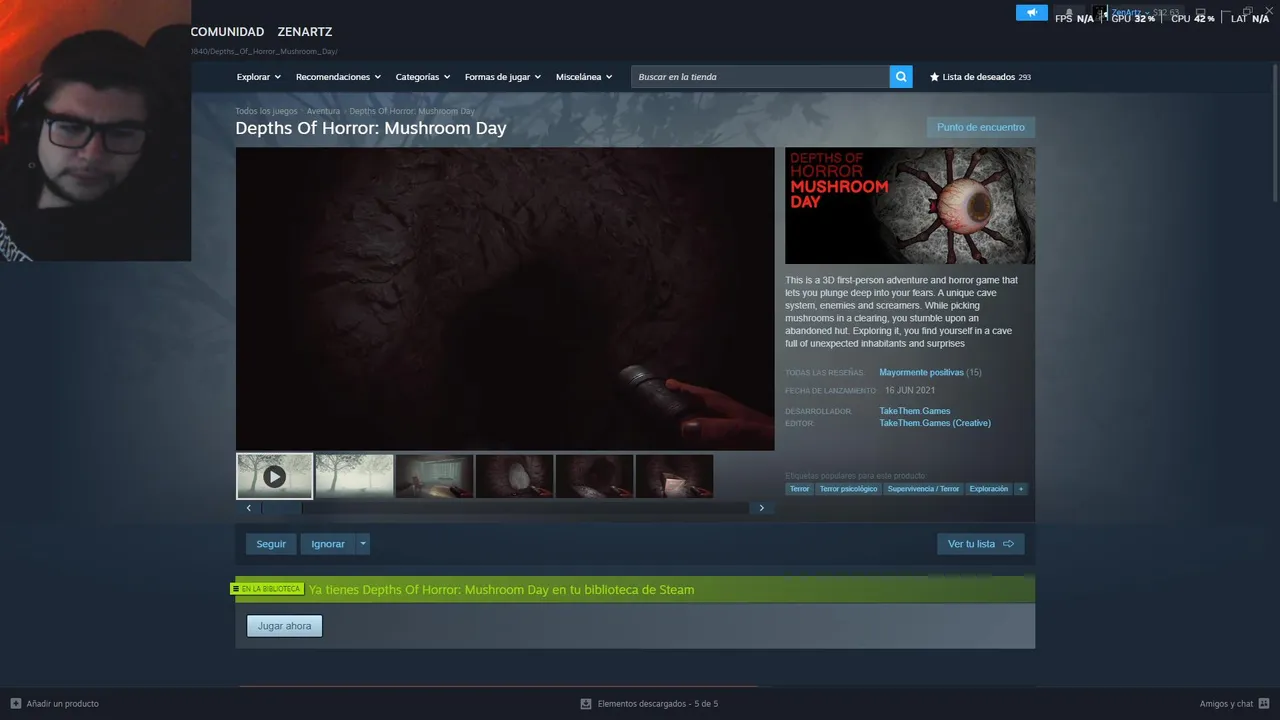This screenshot has height=720, width=1280.
Task: Select the fifth dark cave thumbnail
Action: point(594,476)
